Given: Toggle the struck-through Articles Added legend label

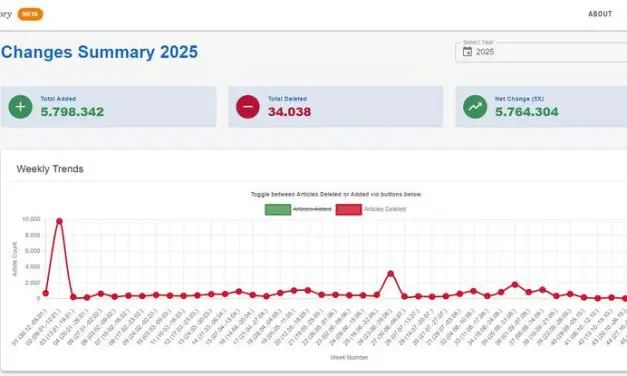Looking at the screenshot, I should point(312,209).
